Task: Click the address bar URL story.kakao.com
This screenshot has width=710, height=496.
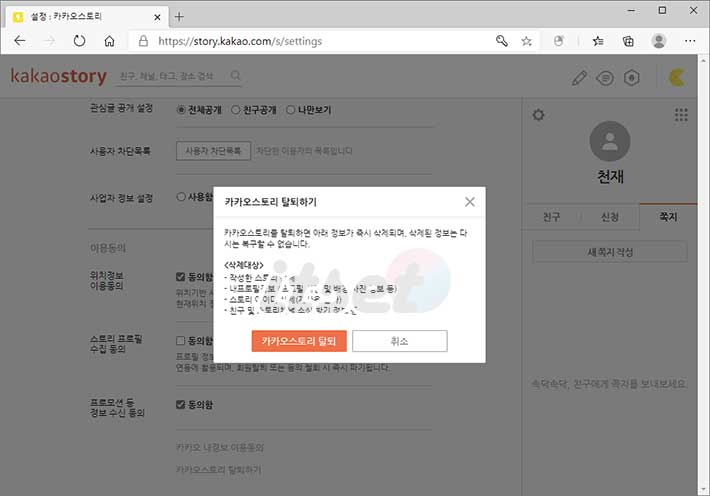Action: click(x=240, y=41)
